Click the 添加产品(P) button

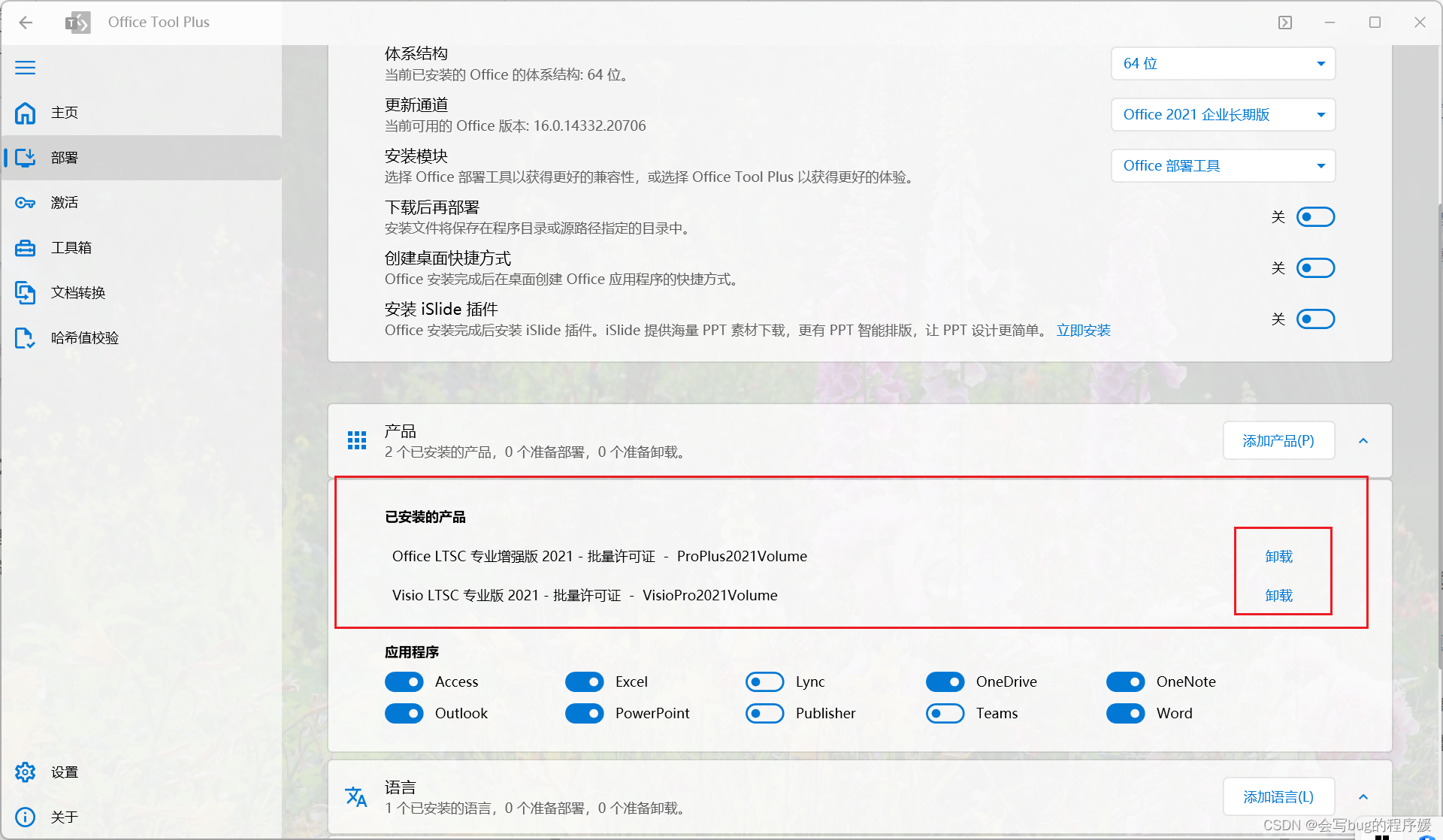pyautogui.click(x=1278, y=440)
